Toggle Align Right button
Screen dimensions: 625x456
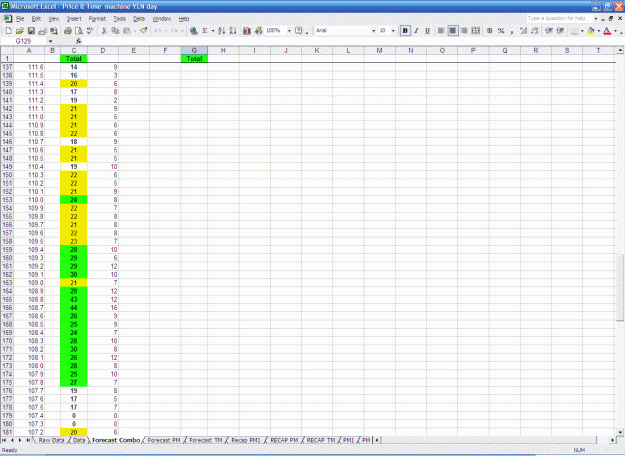pyautogui.click(x=464, y=31)
